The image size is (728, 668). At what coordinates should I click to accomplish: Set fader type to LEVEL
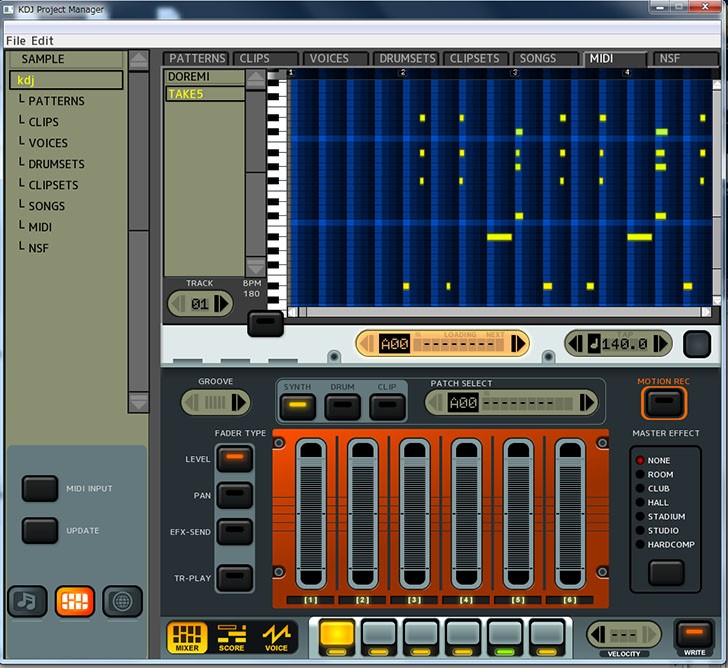point(235,459)
